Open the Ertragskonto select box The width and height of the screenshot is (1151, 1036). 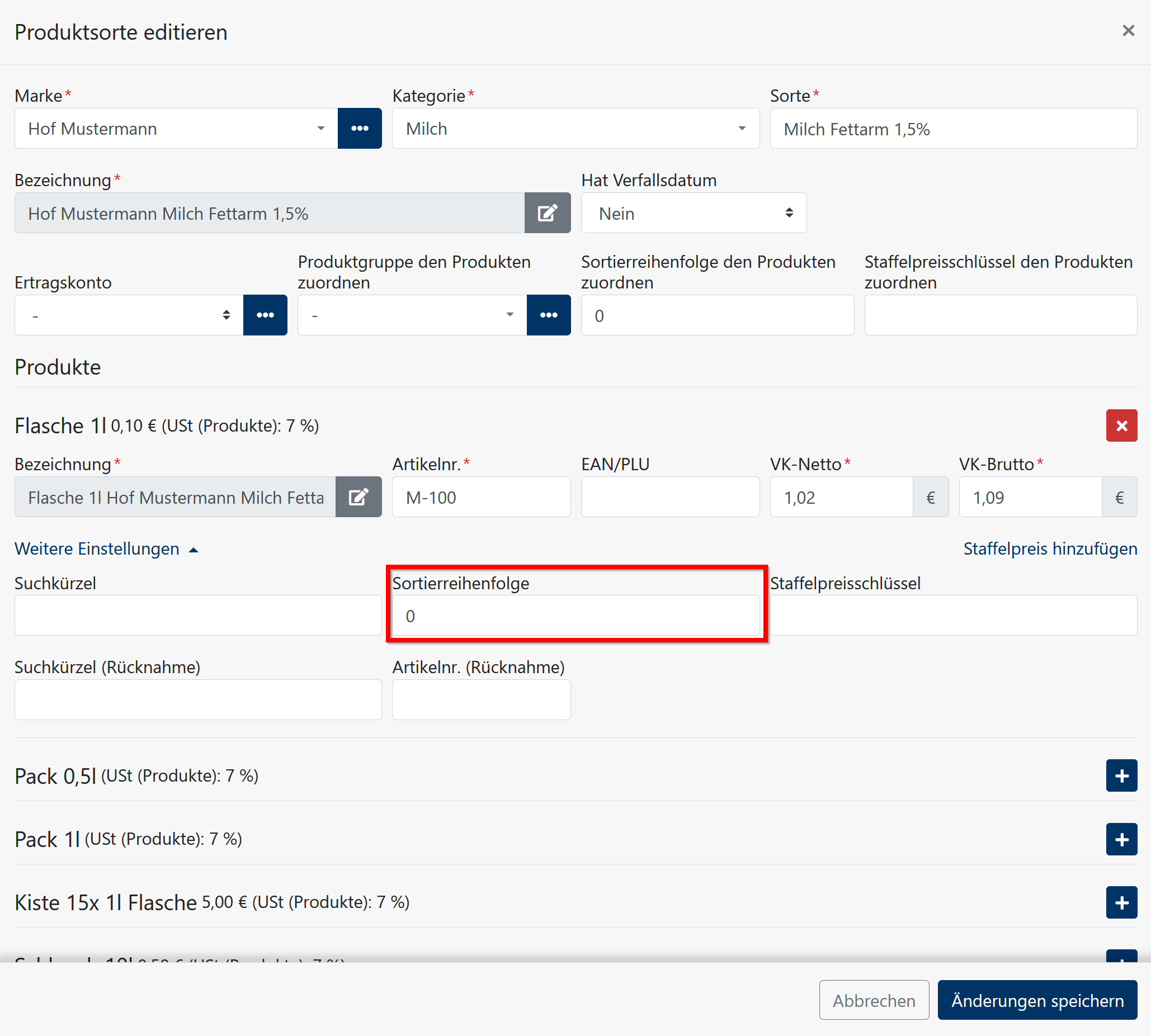(x=129, y=315)
